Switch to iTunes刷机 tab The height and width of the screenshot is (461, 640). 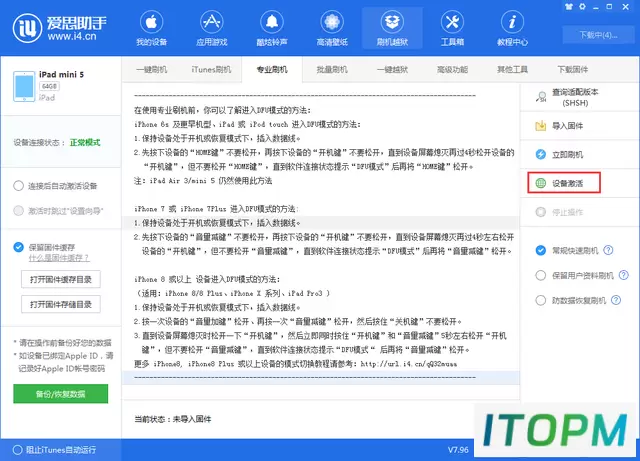pyautogui.click(x=211, y=69)
